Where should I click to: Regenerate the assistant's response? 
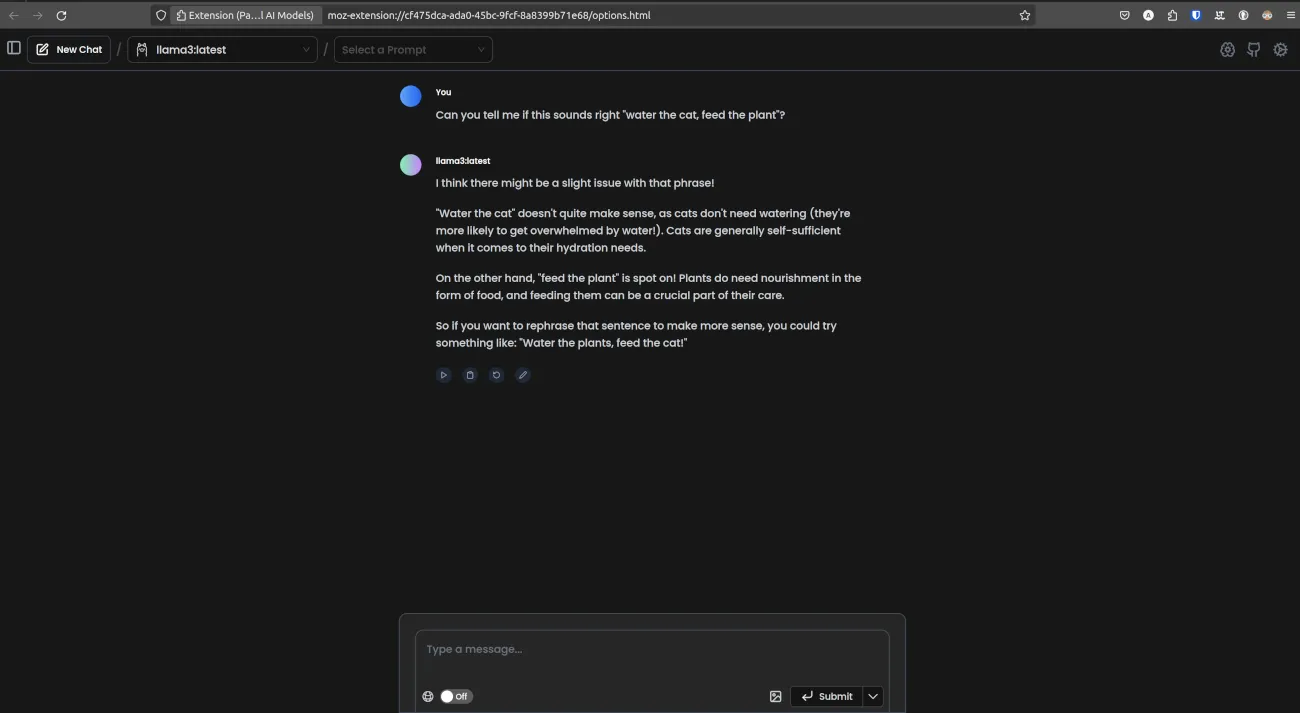(496, 374)
